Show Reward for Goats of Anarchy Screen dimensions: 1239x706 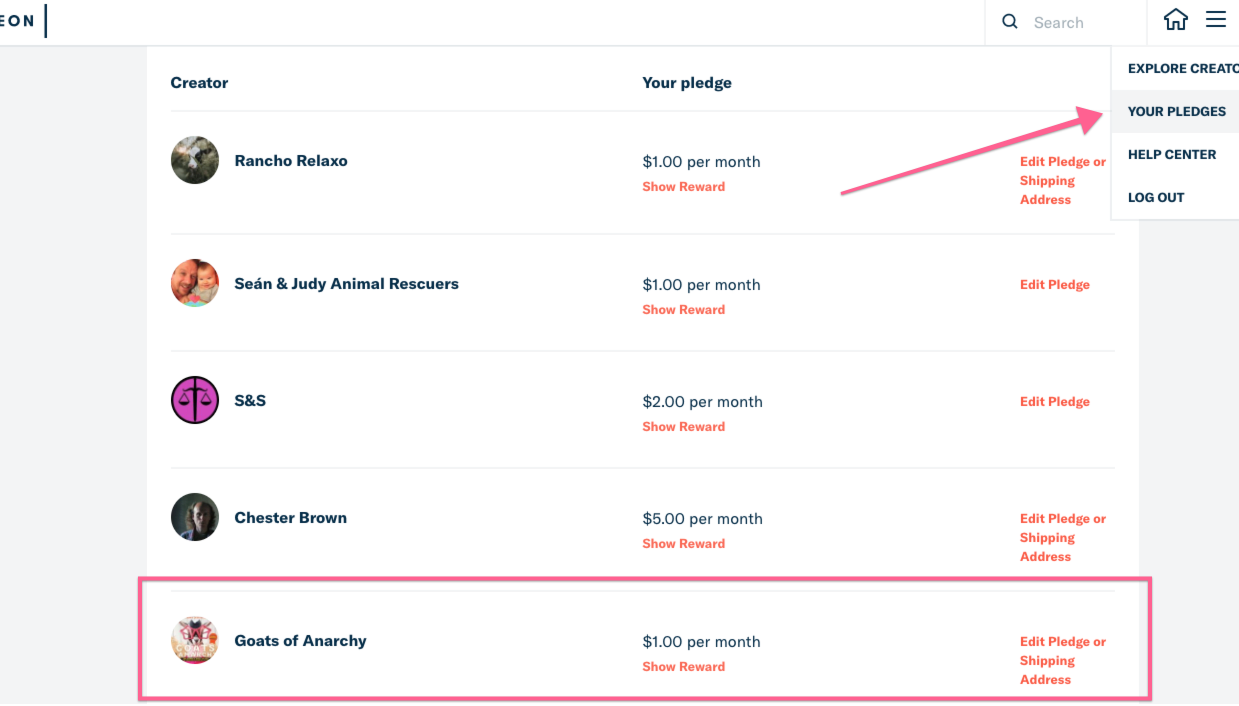pos(683,667)
